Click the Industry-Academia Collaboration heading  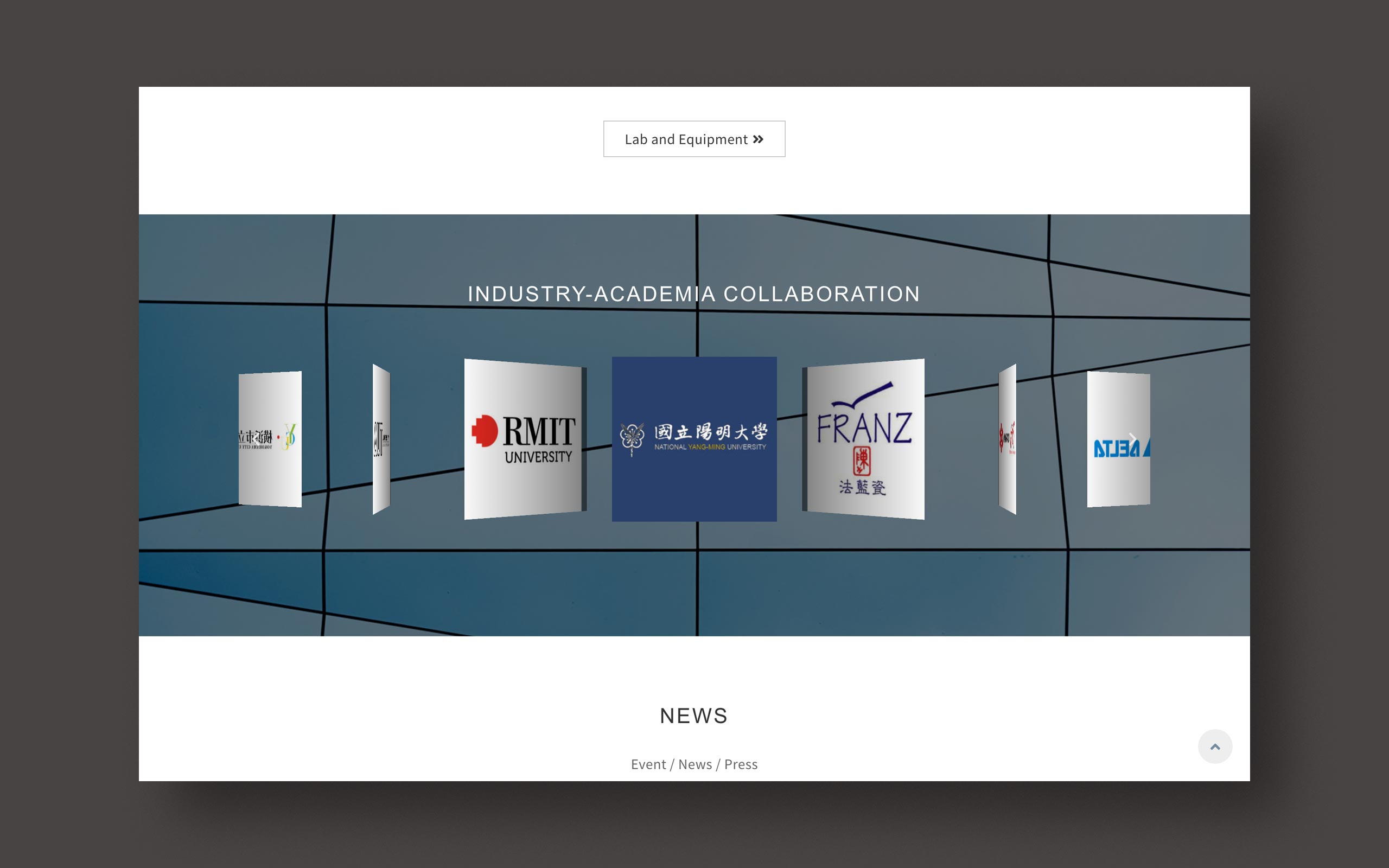[694, 294]
